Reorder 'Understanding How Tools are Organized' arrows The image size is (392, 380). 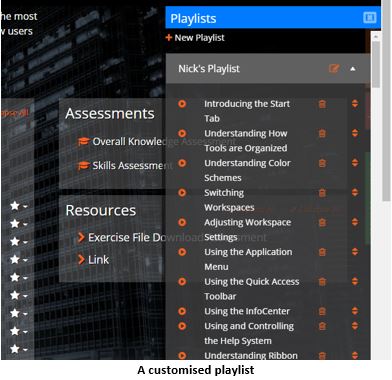[x=355, y=133]
